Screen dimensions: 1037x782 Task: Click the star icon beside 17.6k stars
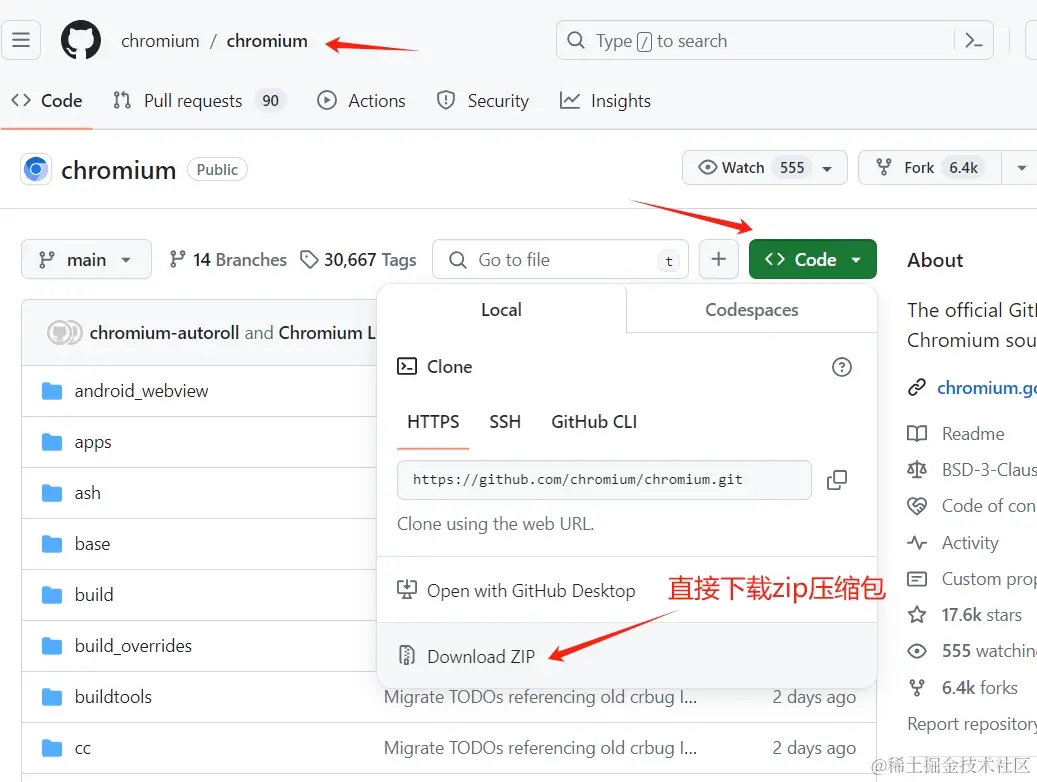click(917, 615)
